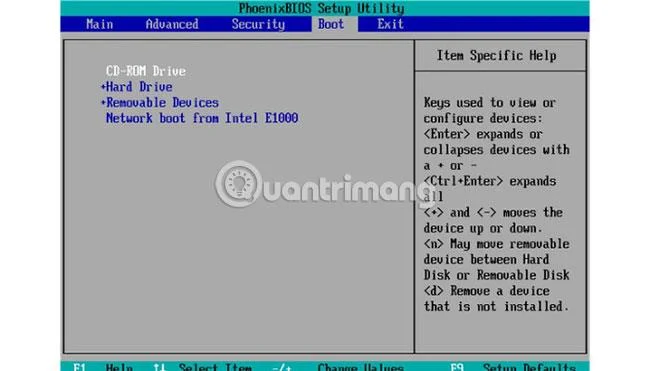Viewport: 650px width, 371px height.
Task: Click the F9 Setup Defaults hint
Action: tap(513, 367)
